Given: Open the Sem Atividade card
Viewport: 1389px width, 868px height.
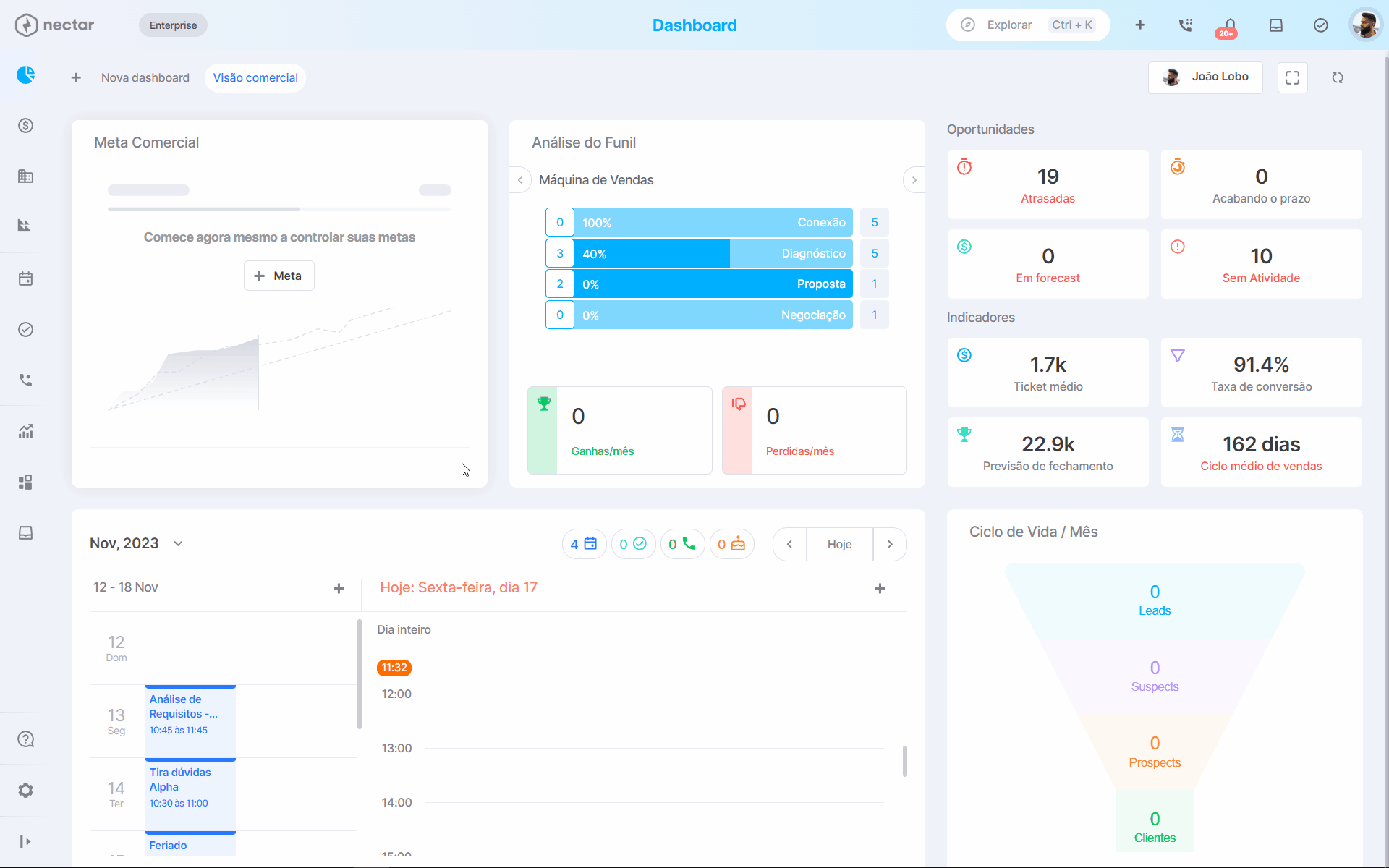Looking at the screenshot, I should (x=1261, y=264).
